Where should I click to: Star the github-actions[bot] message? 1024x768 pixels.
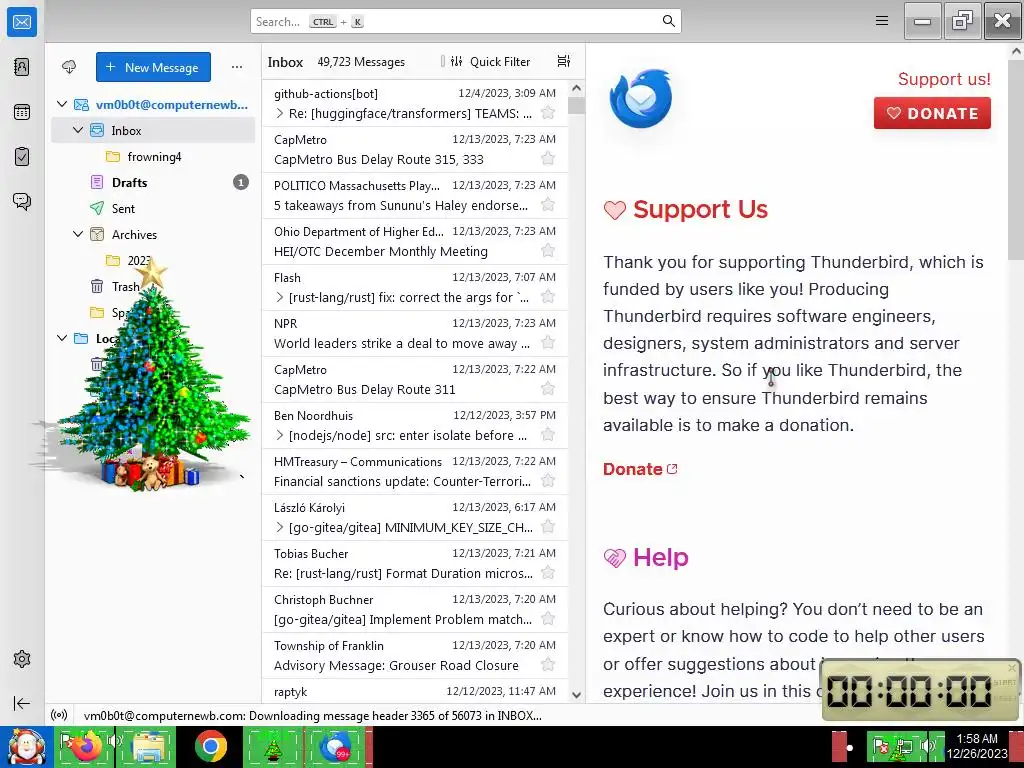(548, 113)
